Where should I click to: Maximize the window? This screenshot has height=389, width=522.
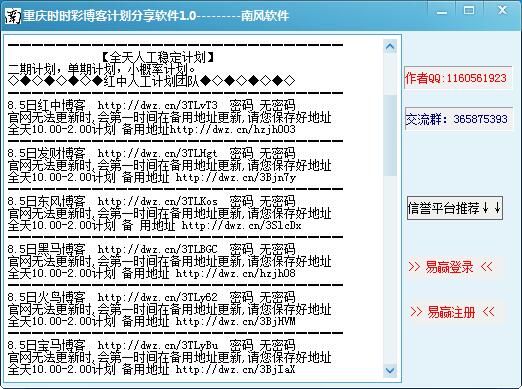[x=468, y=11]
